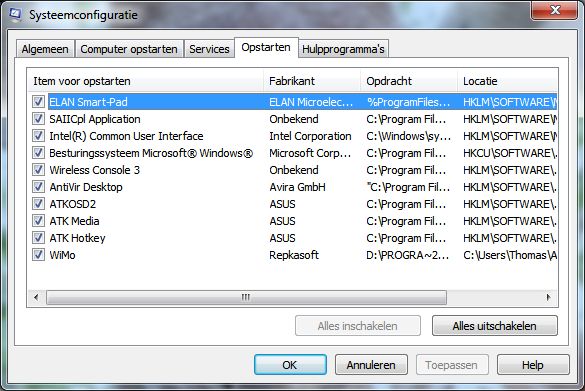Click the horizontal scrollbar left arrow

click(36, 297)
